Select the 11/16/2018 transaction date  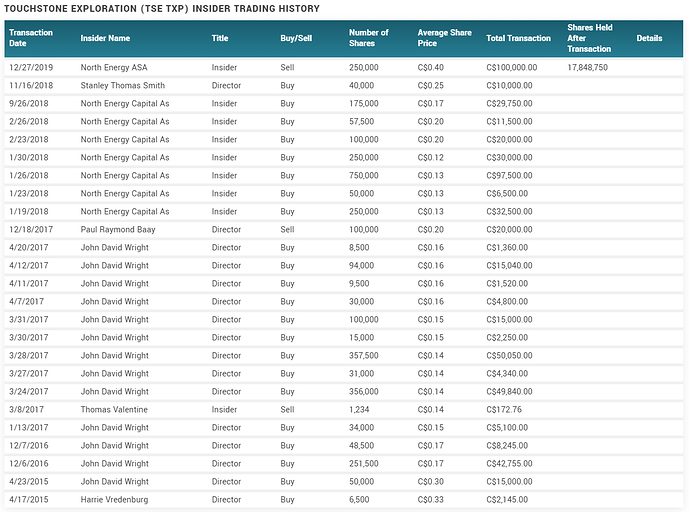pyautogui.click(x=31, y=85)
